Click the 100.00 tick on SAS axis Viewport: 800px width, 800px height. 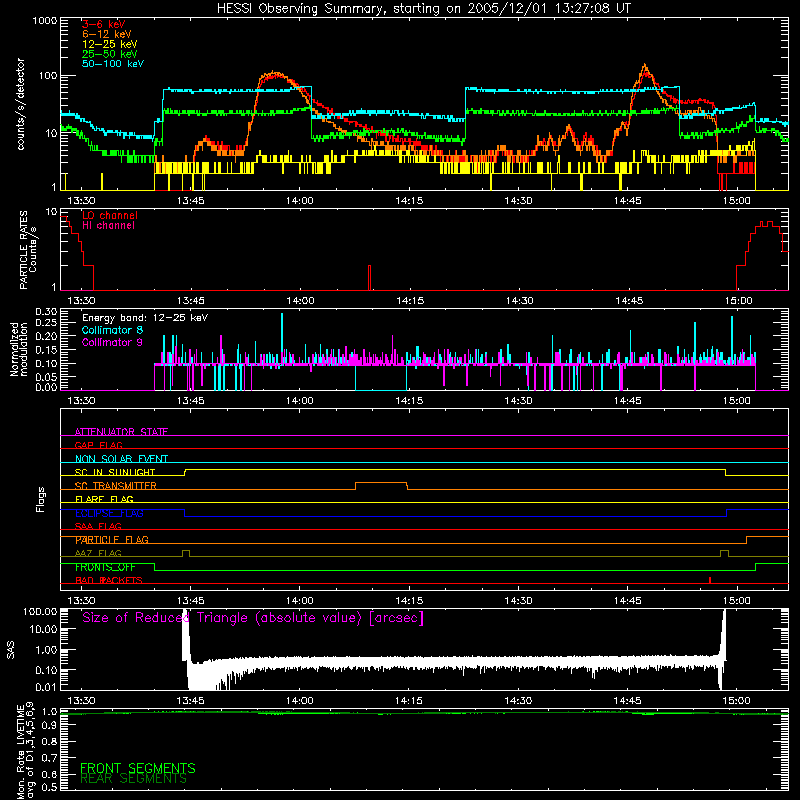[x=40, y=611]
